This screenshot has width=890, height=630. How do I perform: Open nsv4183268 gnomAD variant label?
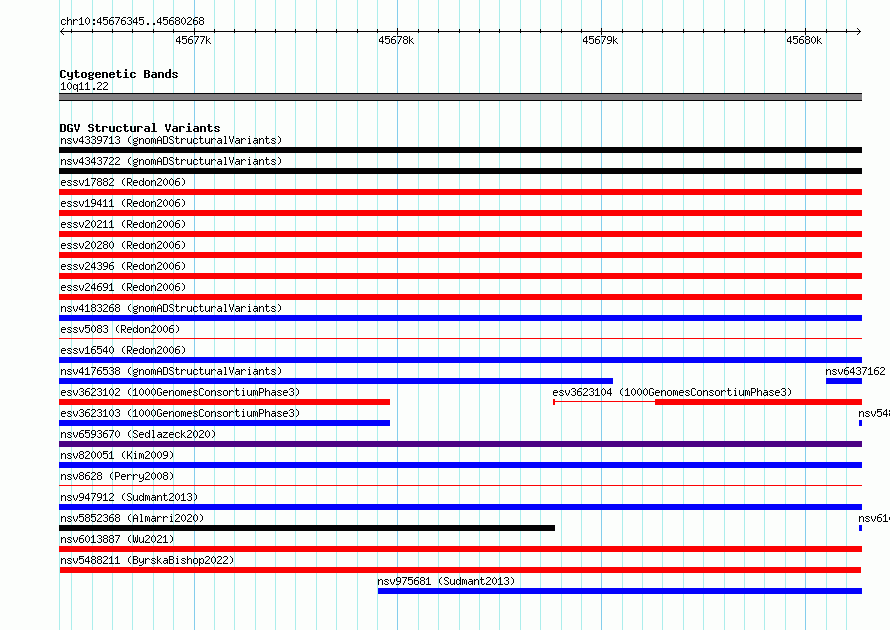[171, 308]
